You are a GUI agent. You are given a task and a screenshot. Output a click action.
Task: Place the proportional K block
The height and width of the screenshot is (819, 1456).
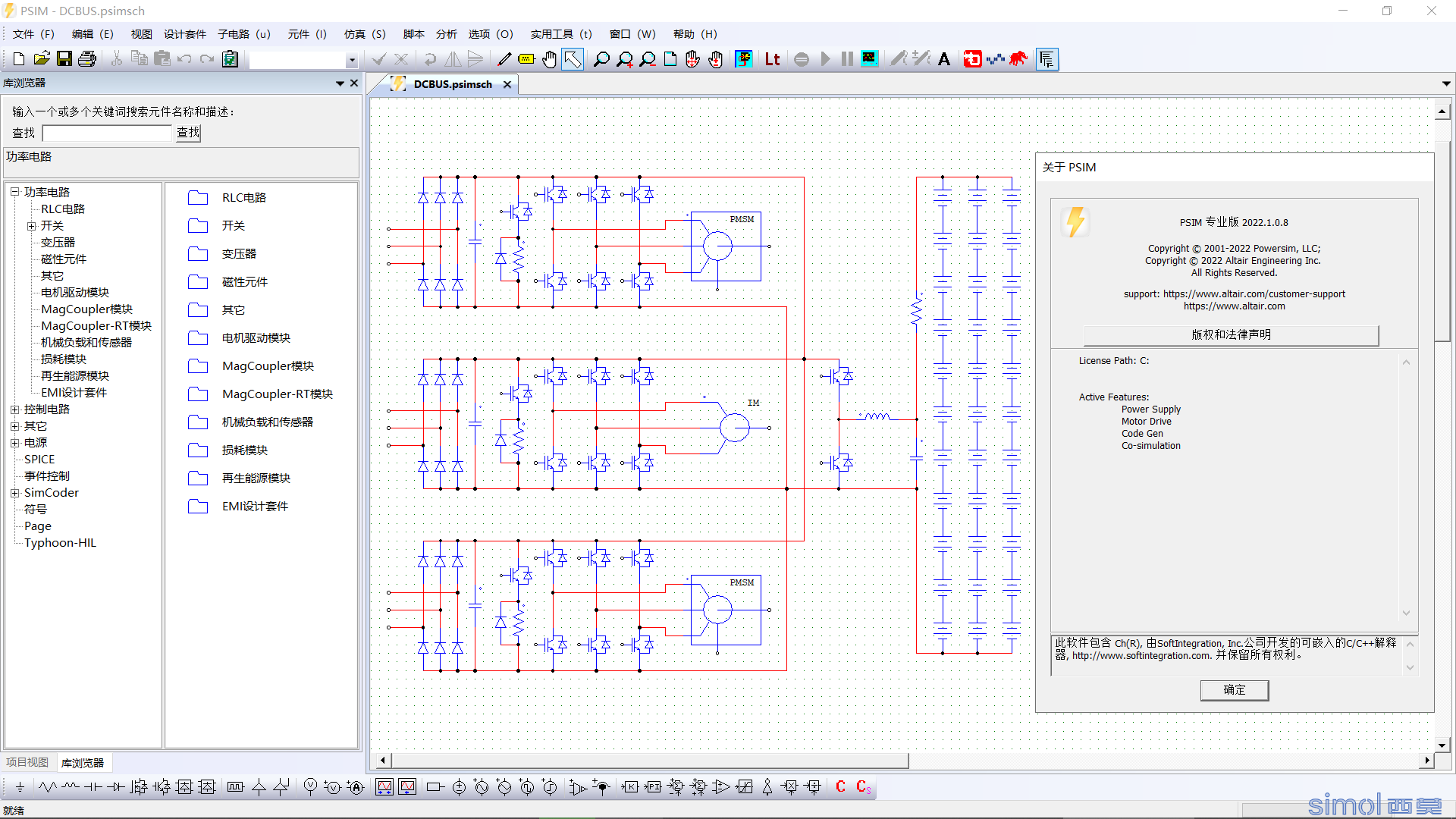point(630,787)
